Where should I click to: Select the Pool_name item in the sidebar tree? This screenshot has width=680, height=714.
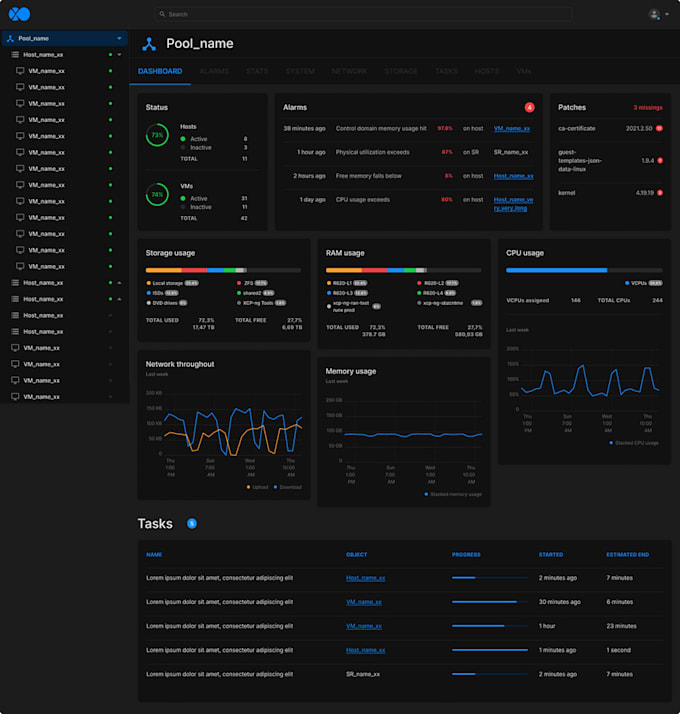34,38
